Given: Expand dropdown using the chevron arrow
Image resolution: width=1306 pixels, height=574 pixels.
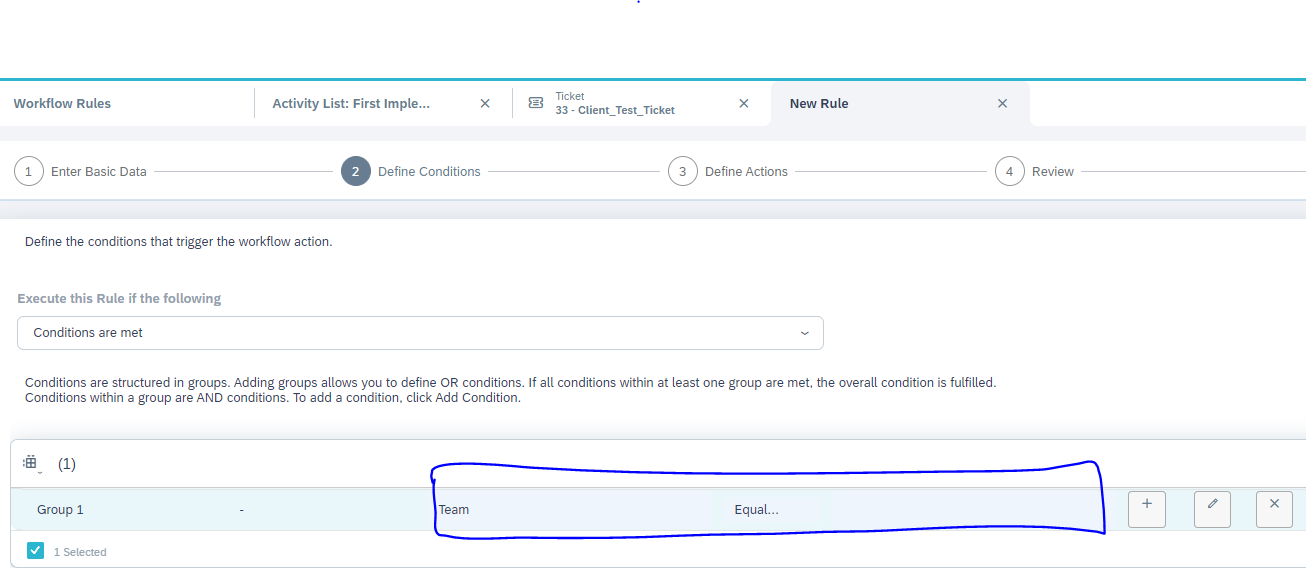Looking at the screenshot, I should click(x=805, y=333).
